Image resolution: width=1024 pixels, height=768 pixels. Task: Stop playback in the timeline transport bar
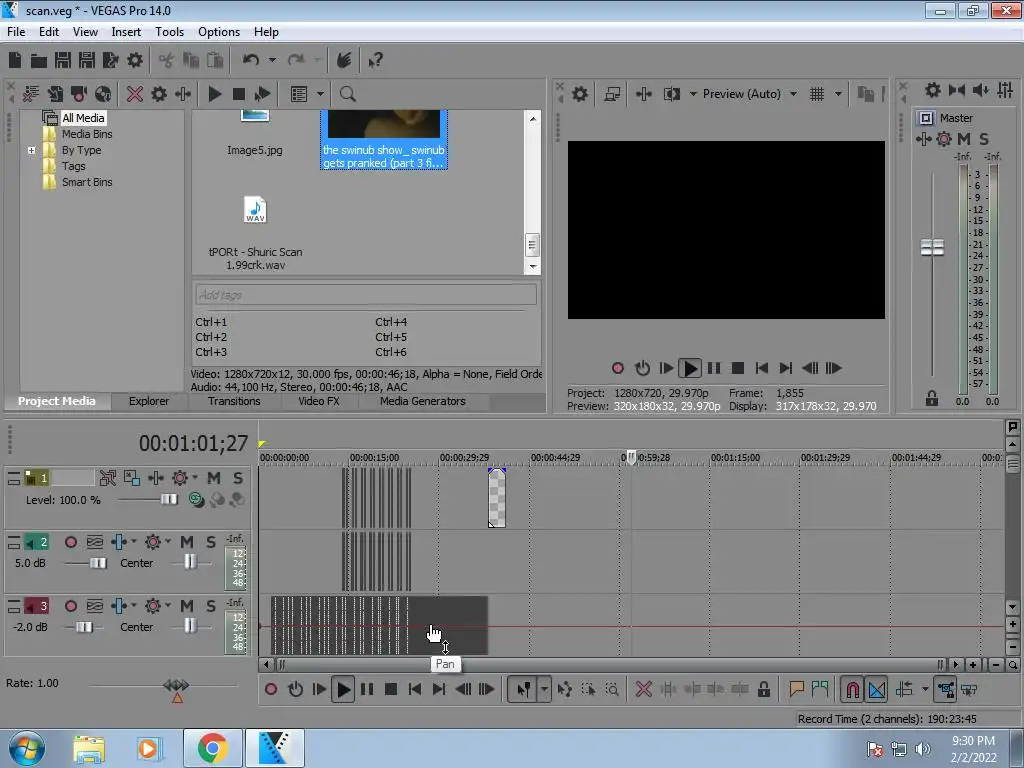tap(391, 689)
